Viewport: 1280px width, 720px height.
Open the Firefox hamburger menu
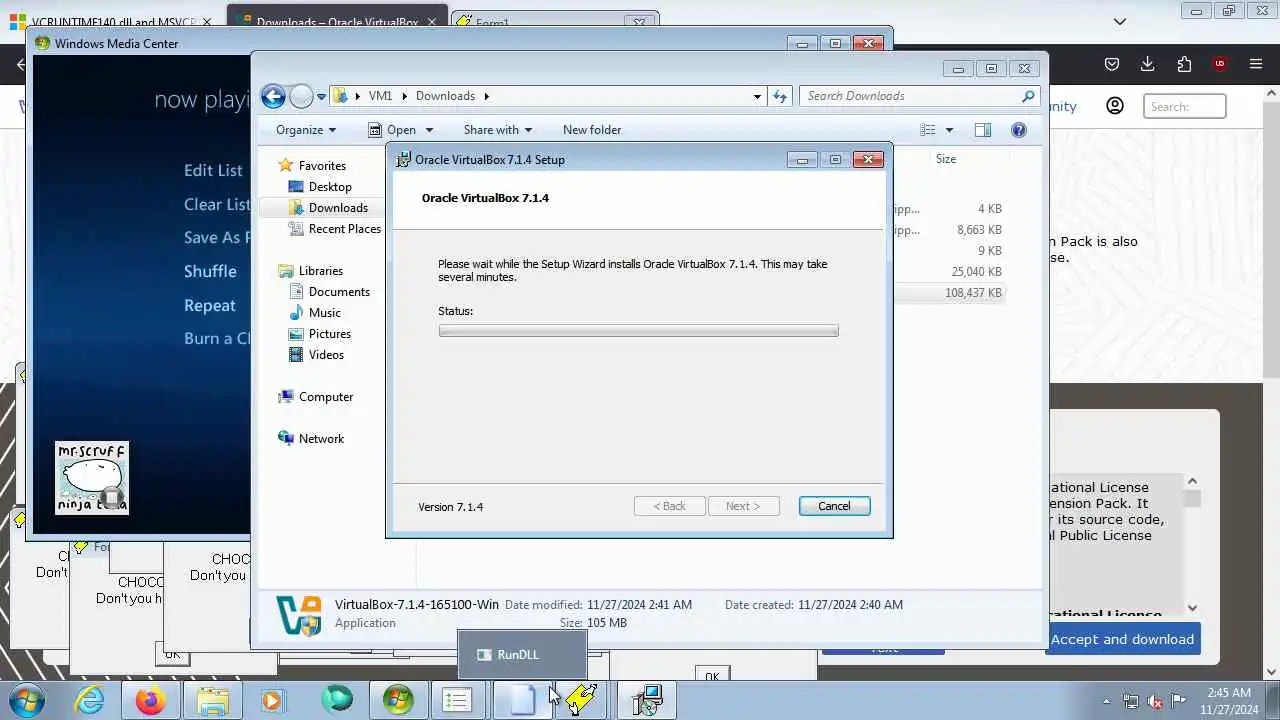(1256, 64)
